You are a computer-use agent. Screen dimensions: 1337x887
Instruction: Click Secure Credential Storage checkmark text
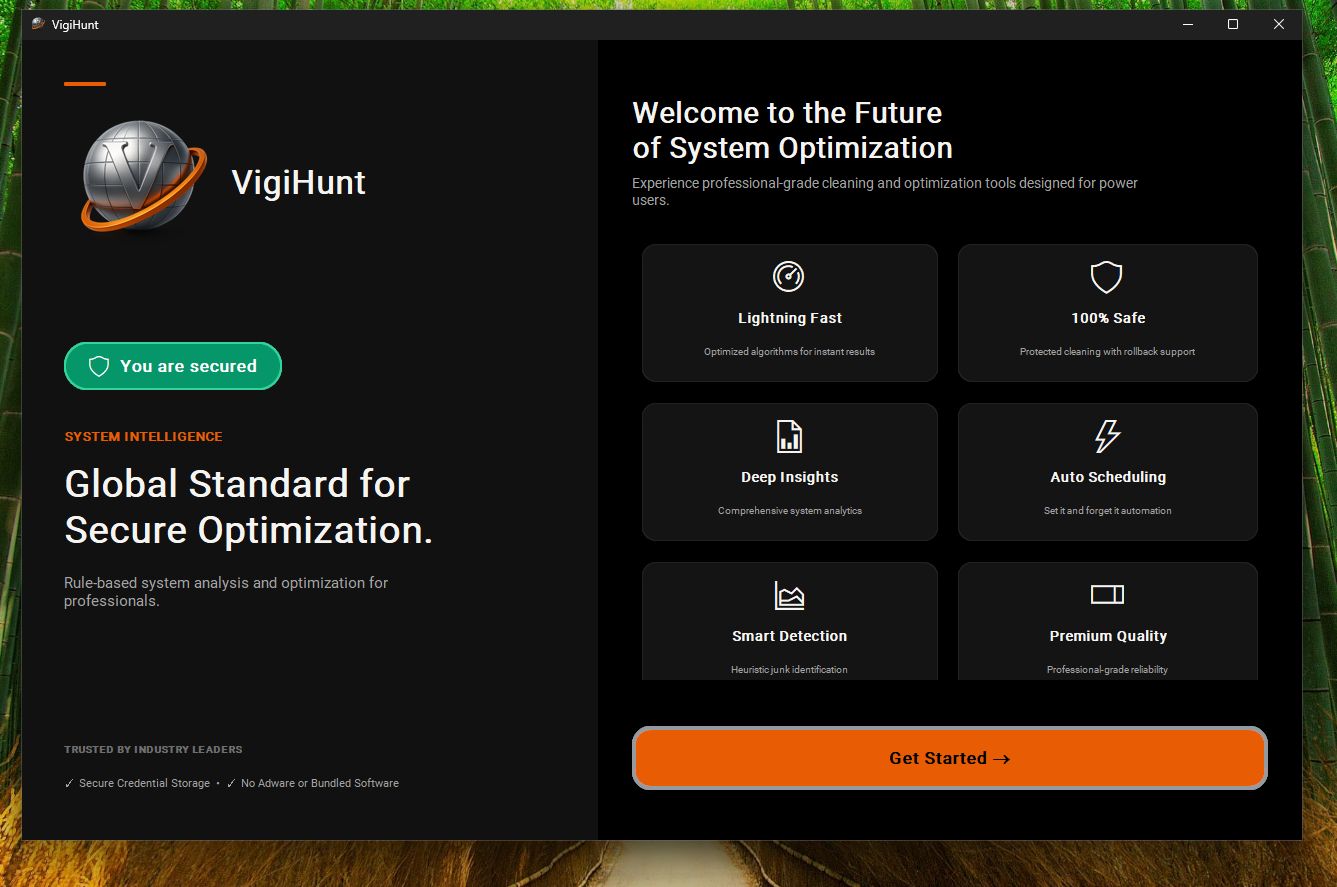point(137,783)
